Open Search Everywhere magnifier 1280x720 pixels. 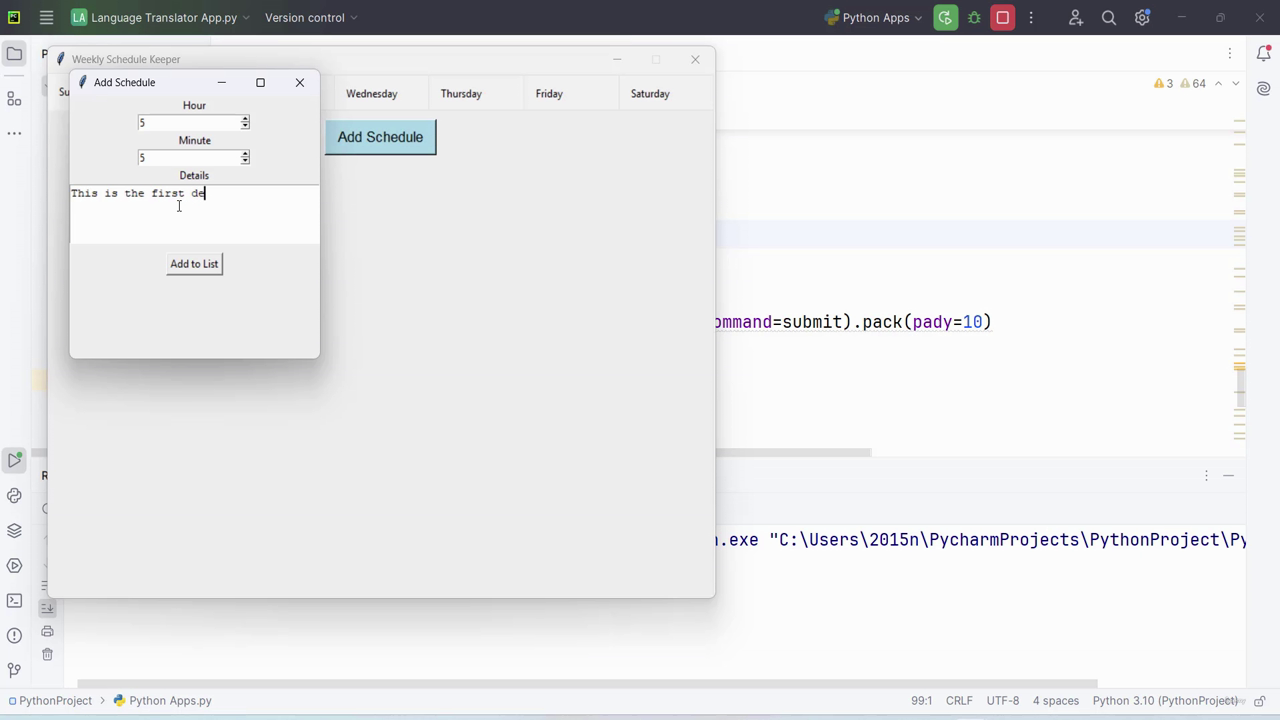click(1109, 18)
